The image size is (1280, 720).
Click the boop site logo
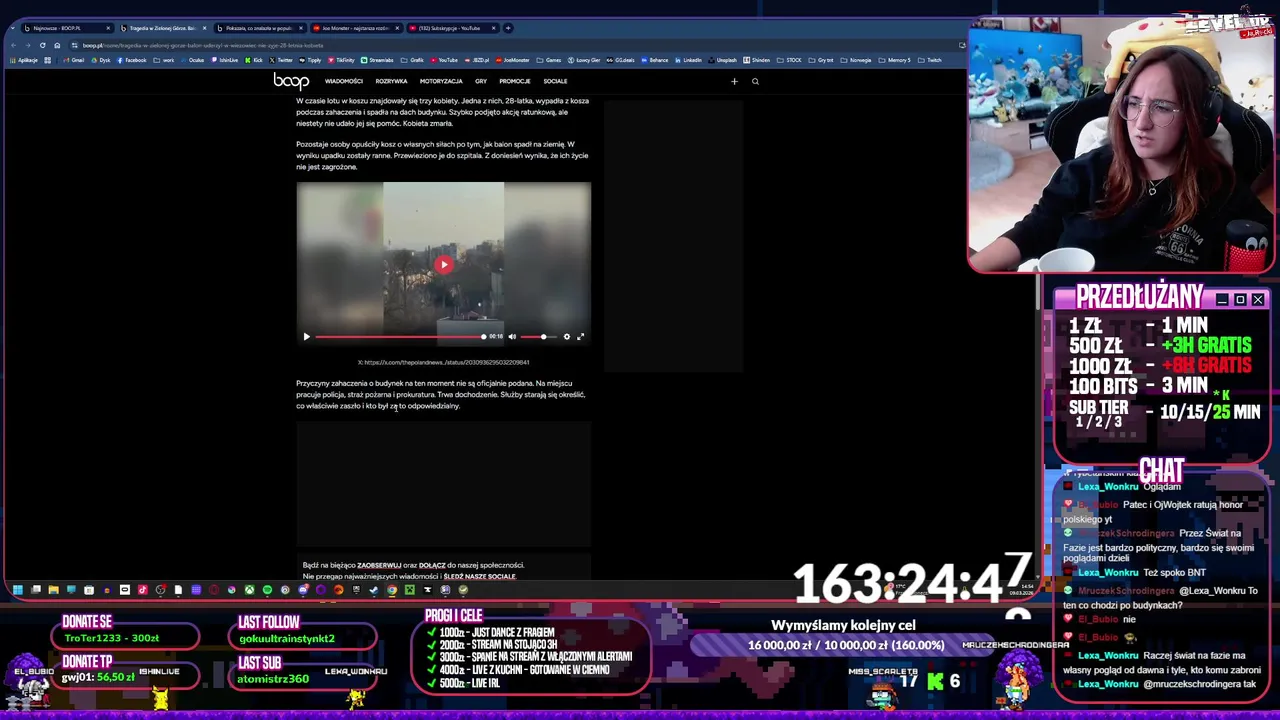click(291, 81)
